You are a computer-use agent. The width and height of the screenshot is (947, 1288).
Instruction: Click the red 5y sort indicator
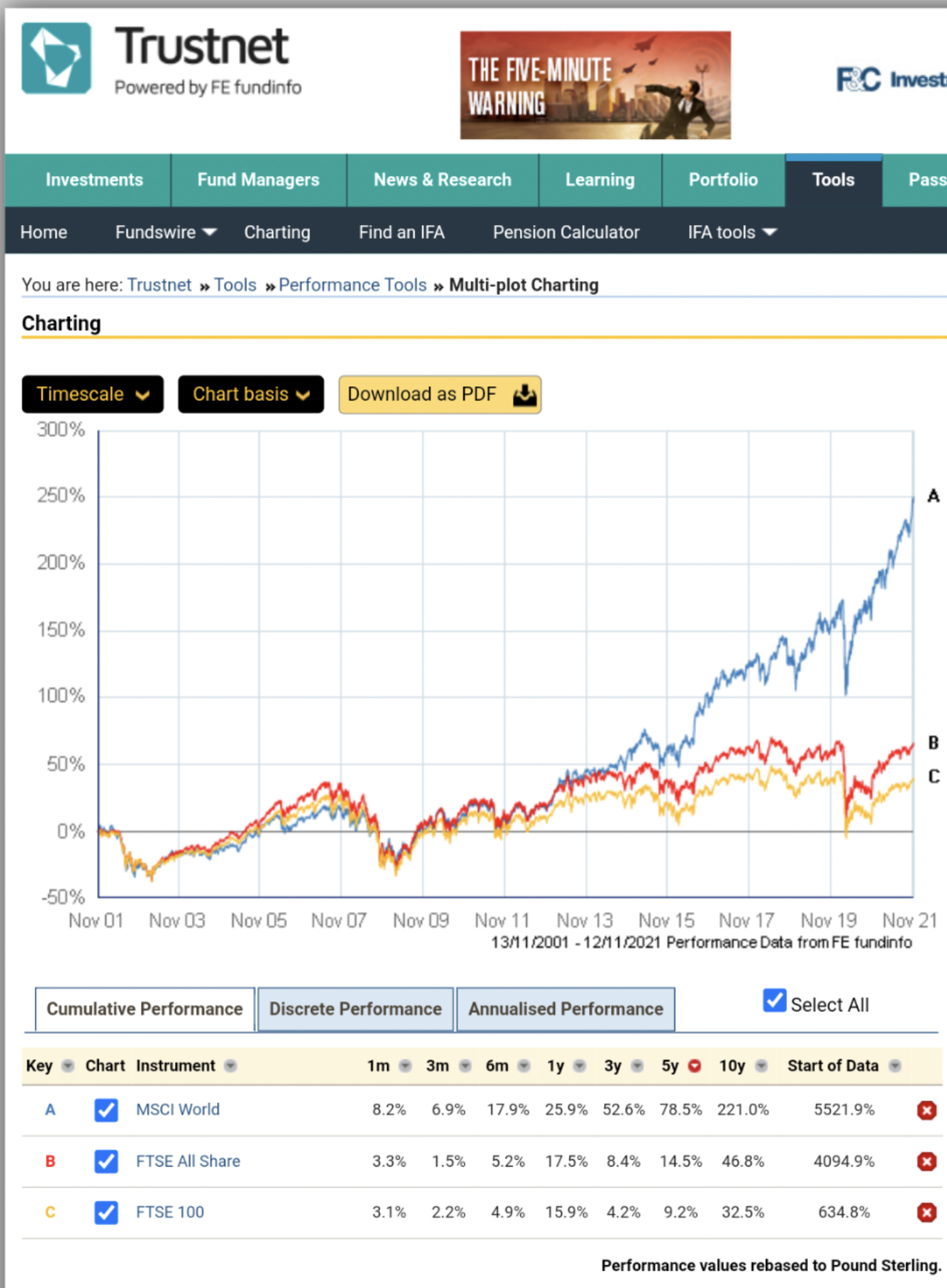[x=695, y=1065]
